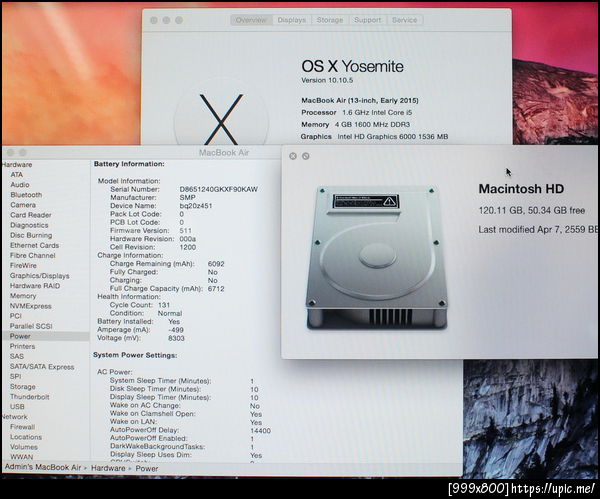Image resolution: width=600 pixels, height=499 pixels.
Task: Click the battery serial number D8651240GKXF90KAW
Action: pyautogui.click(x=218, y=189)
